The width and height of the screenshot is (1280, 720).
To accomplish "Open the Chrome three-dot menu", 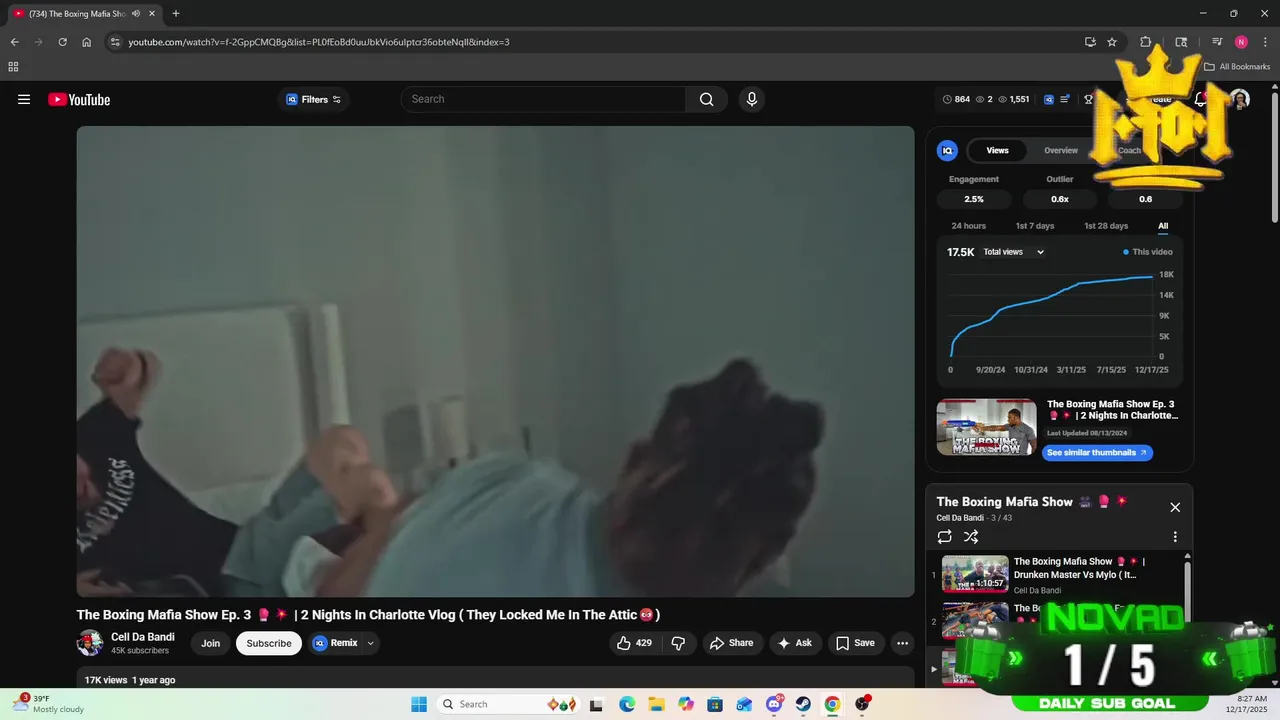I will pyautogui.click(x=1265, y=42).
